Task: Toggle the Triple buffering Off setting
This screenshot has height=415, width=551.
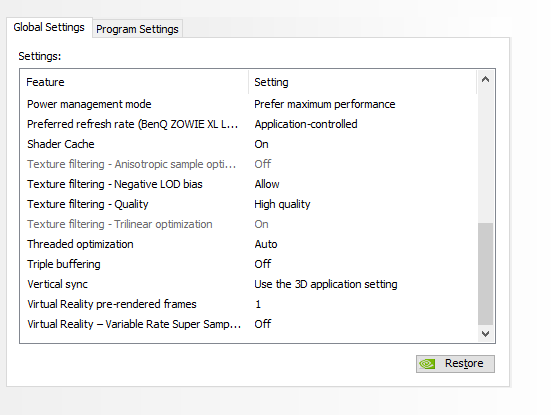Action: (263, 264)
